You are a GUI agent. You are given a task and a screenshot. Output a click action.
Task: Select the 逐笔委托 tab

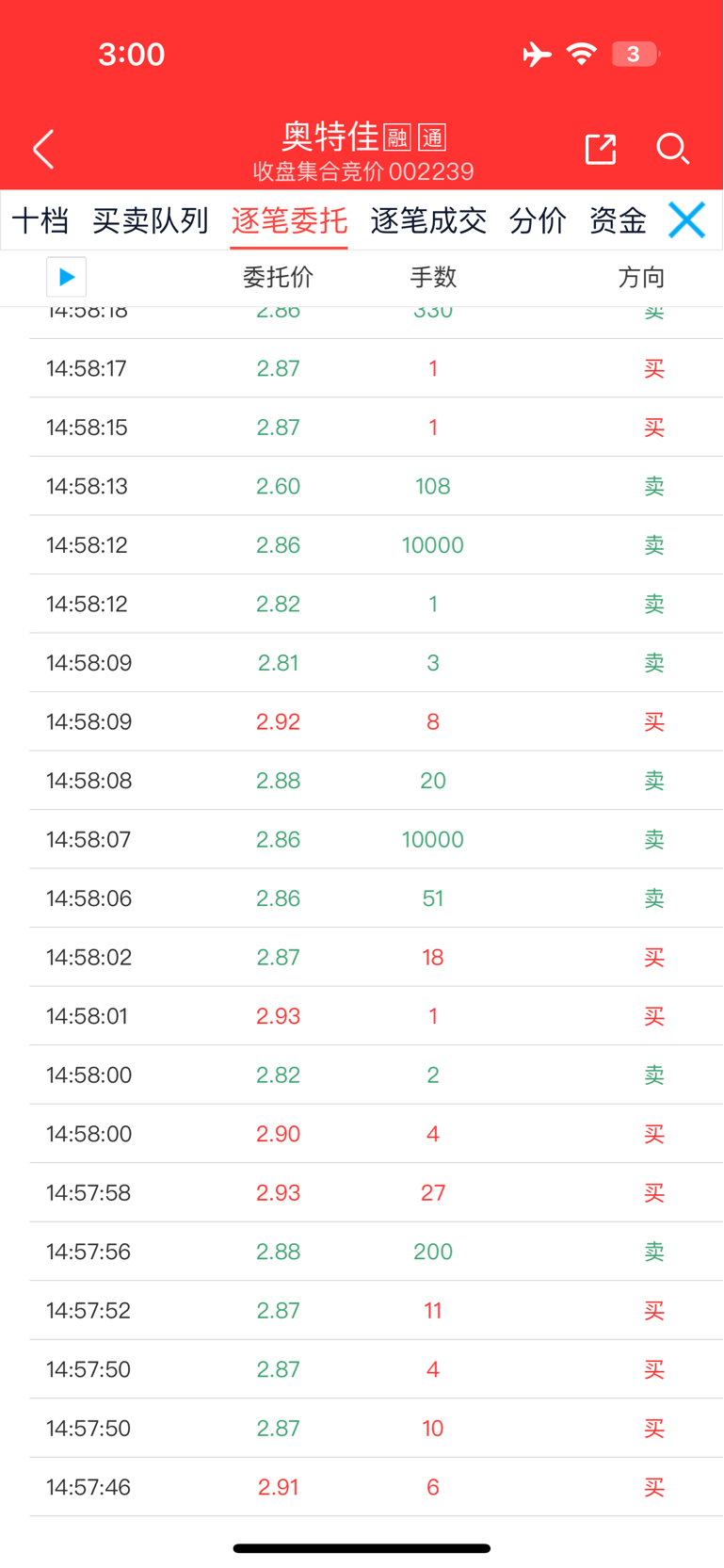[x=289, y=220]
